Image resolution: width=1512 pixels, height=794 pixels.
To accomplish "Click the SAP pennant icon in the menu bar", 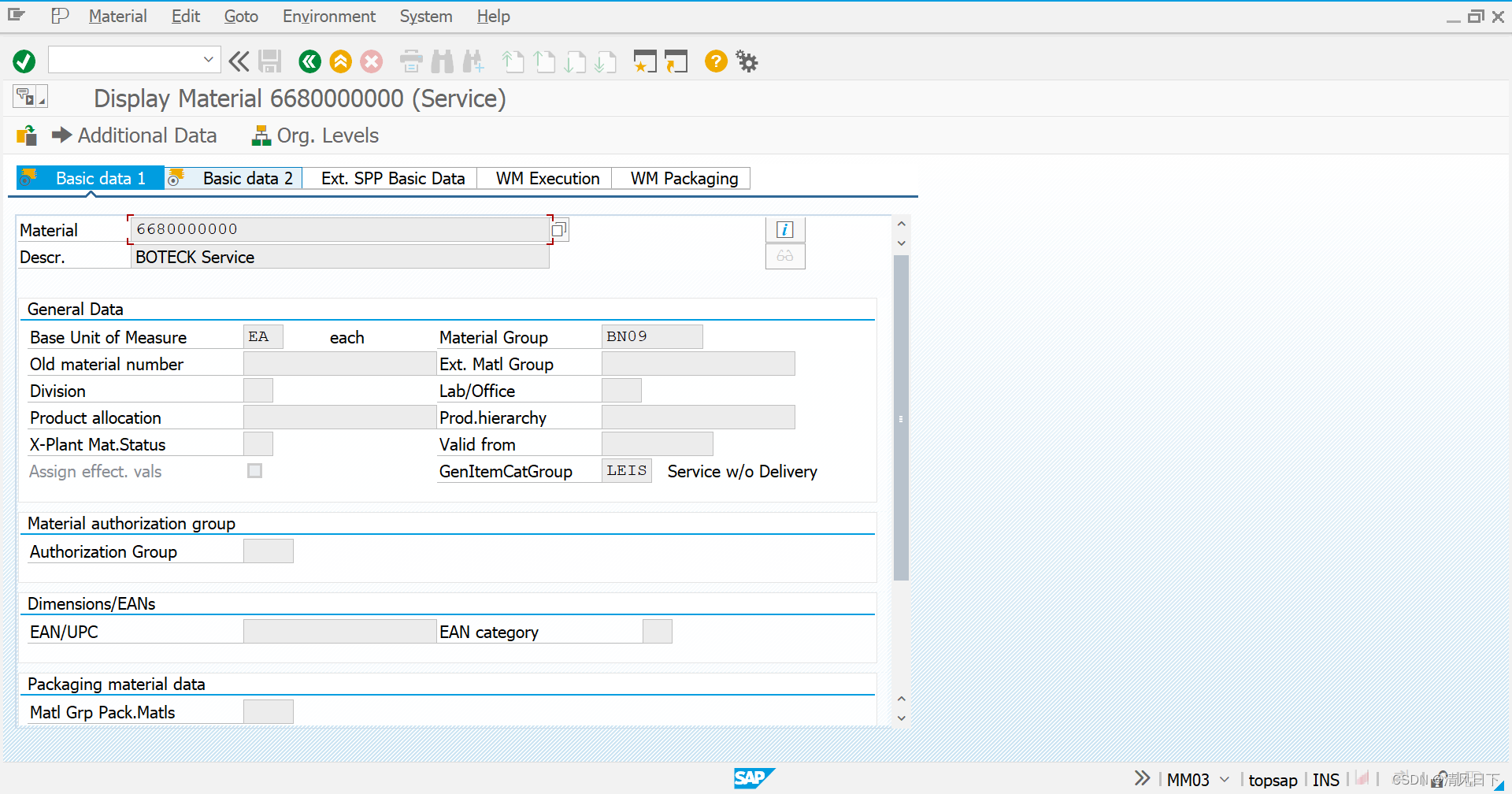I will click(x=60, y=16).
